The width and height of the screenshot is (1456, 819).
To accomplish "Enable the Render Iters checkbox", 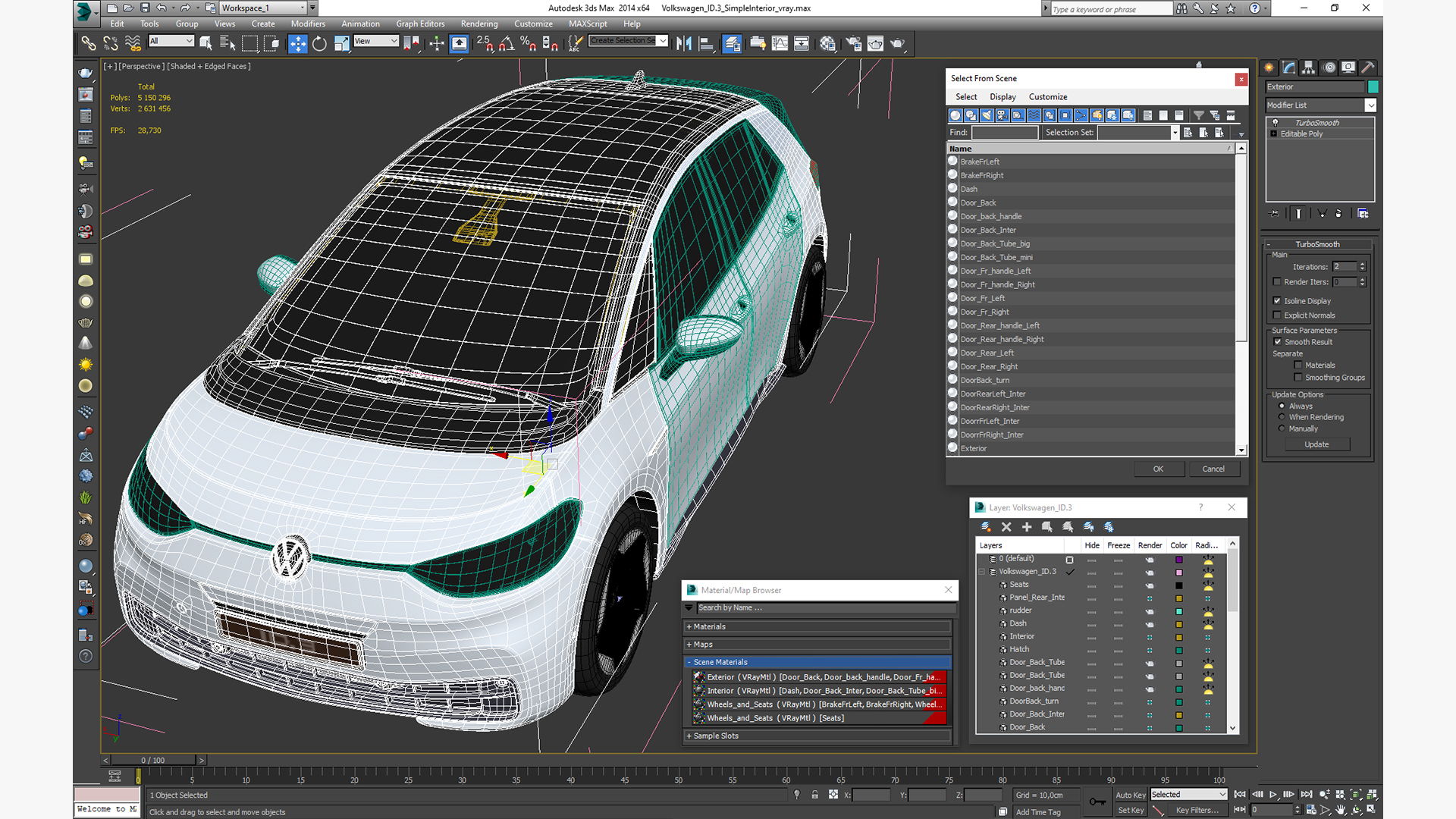I will point(1277,282).
